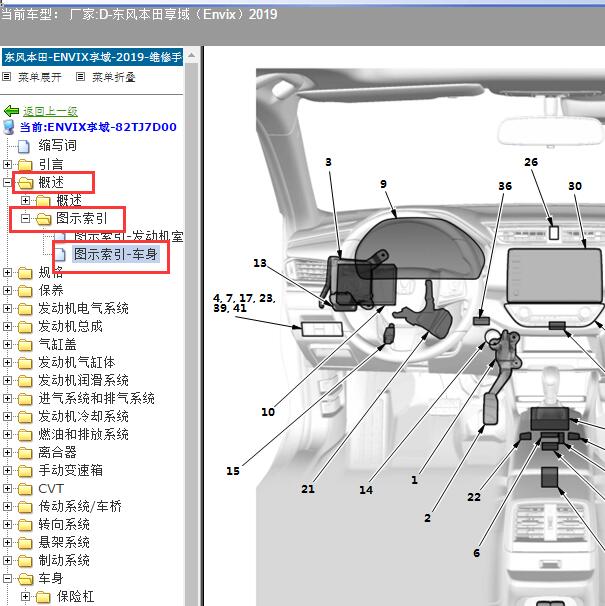
Task: Click the folder icon for 离合器
Action: 25,453
